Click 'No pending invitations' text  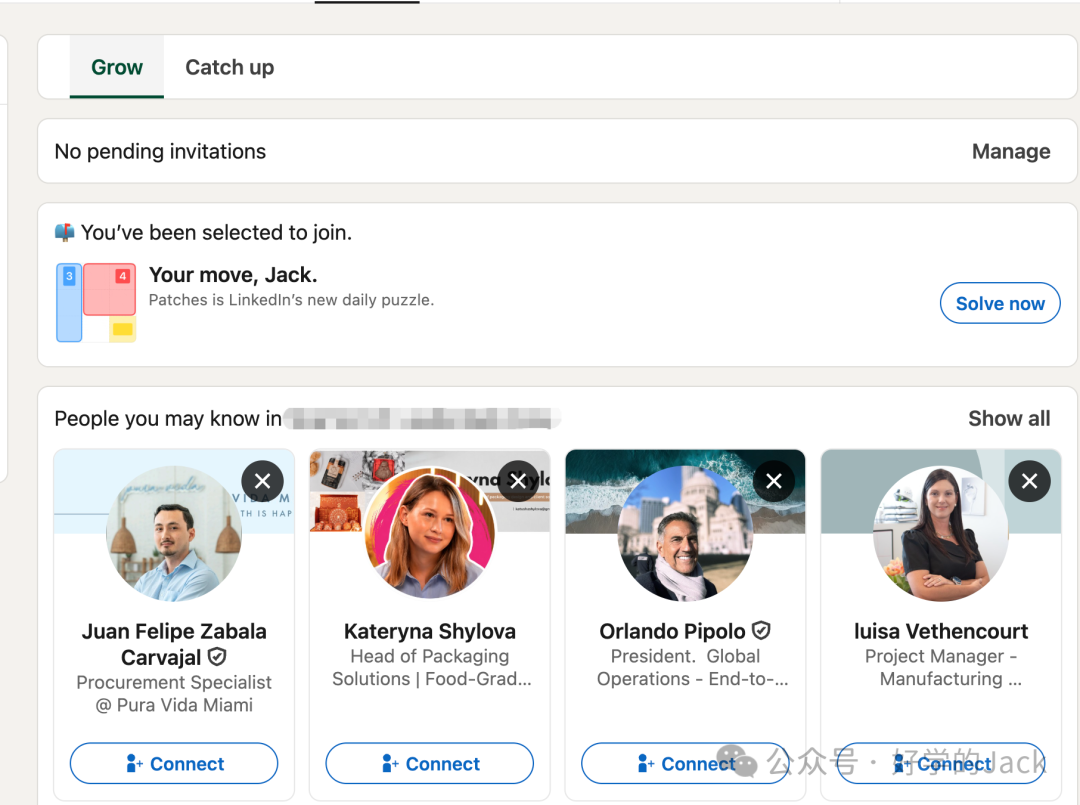[x=160, y=151]
